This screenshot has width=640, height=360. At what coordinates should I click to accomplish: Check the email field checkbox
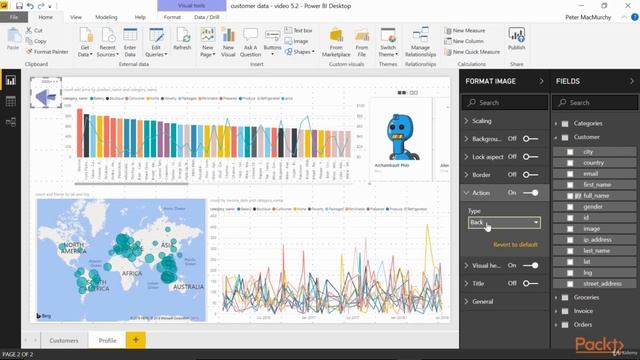570,174
